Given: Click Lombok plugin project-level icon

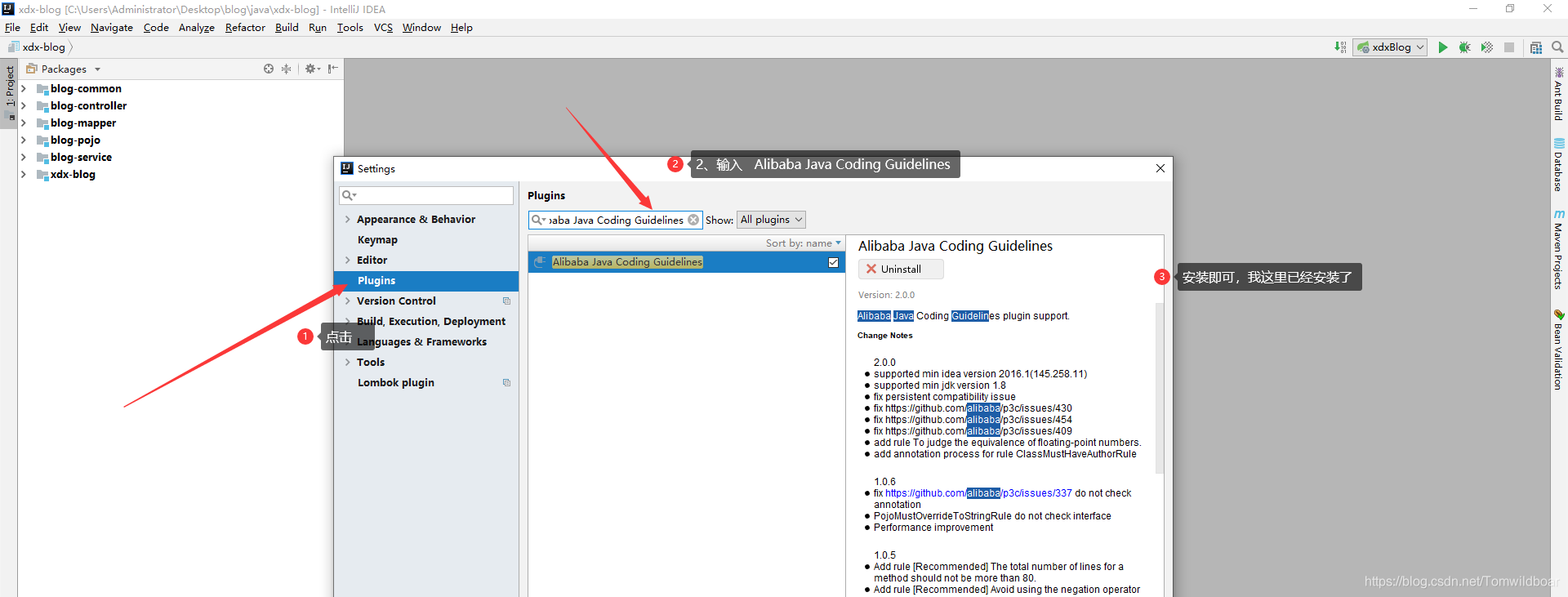Looking at the screenshot, I should 506,383.
